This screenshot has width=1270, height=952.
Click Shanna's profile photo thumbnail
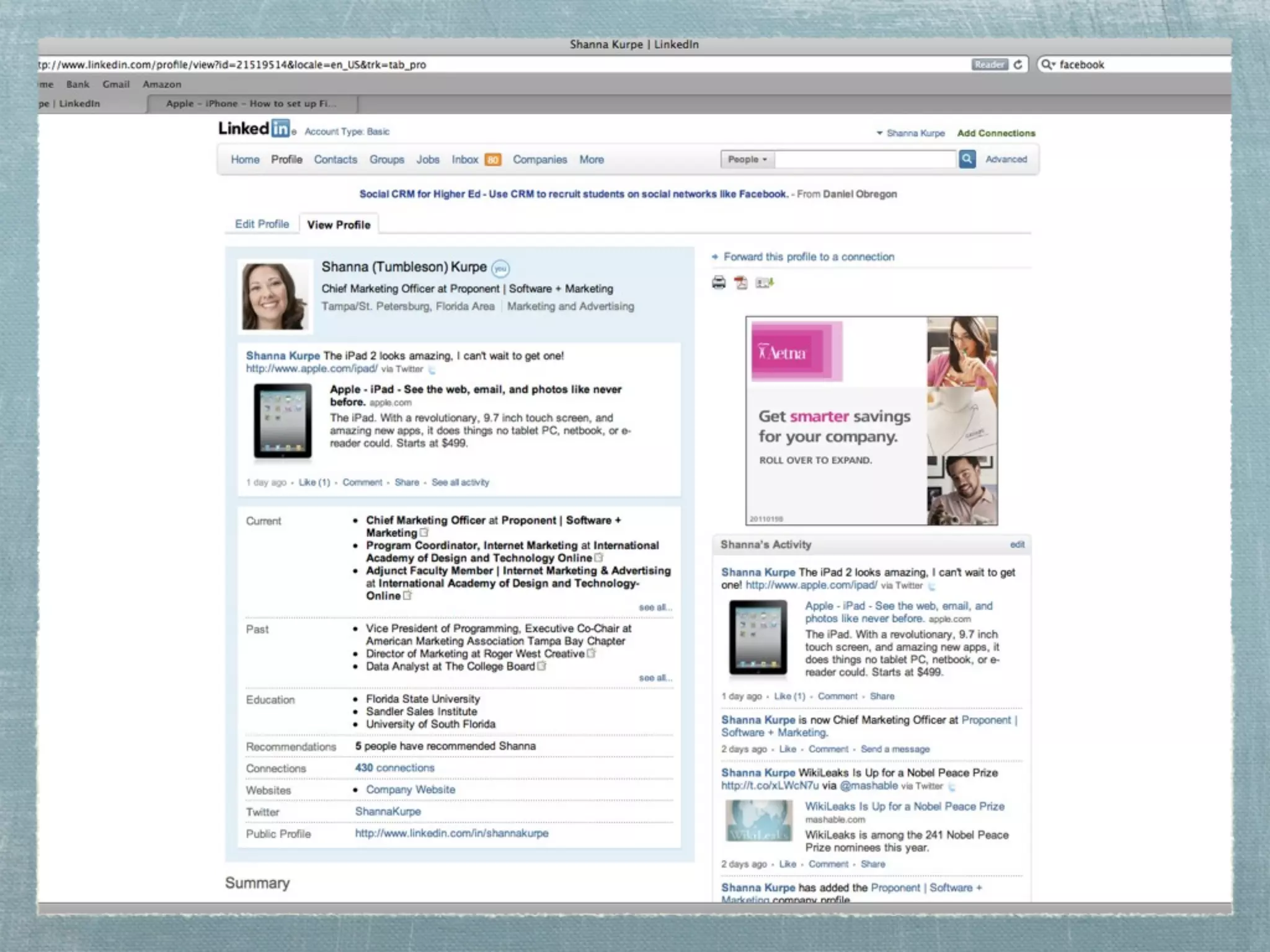(275, 296)
